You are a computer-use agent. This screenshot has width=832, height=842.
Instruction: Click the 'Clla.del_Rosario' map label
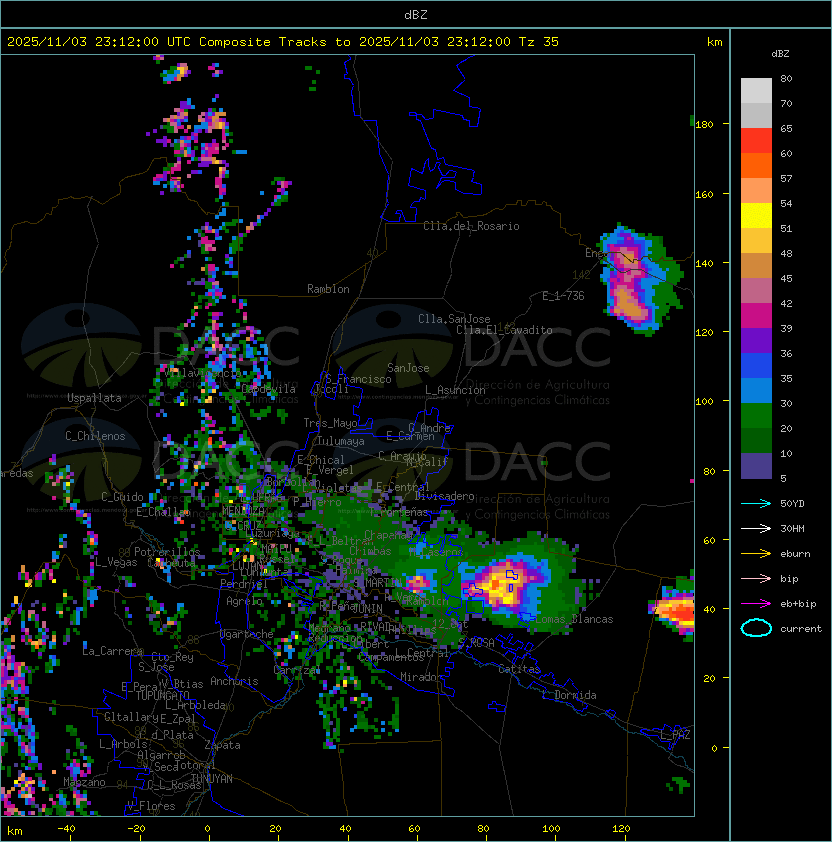[471, 226]
